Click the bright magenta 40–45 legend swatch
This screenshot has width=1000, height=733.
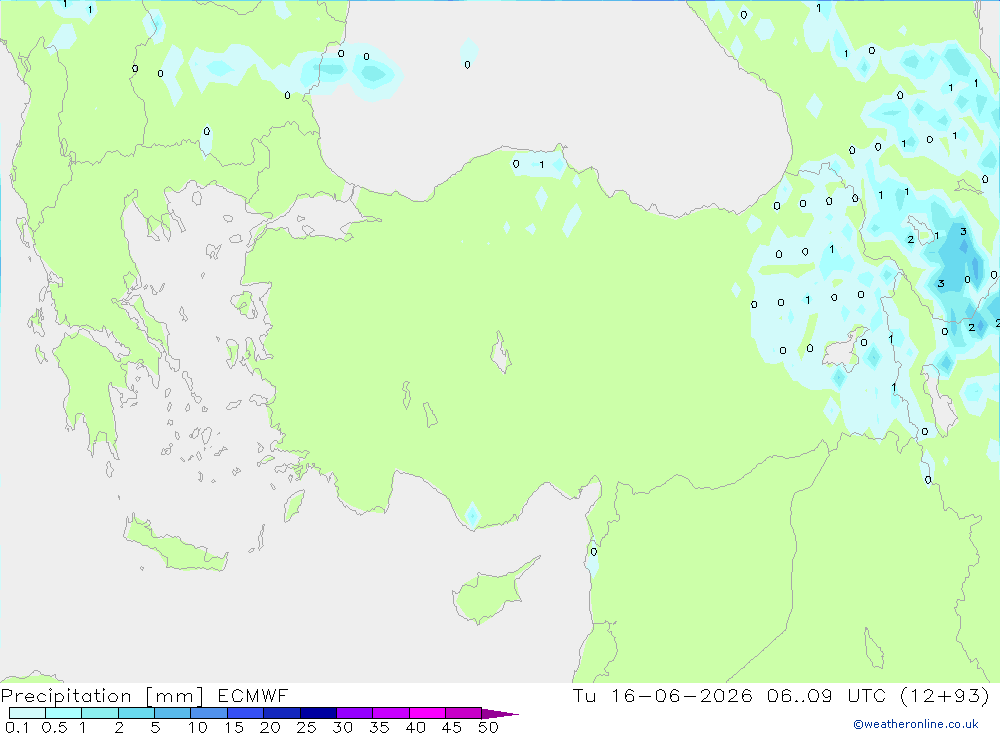coord(427,713)
